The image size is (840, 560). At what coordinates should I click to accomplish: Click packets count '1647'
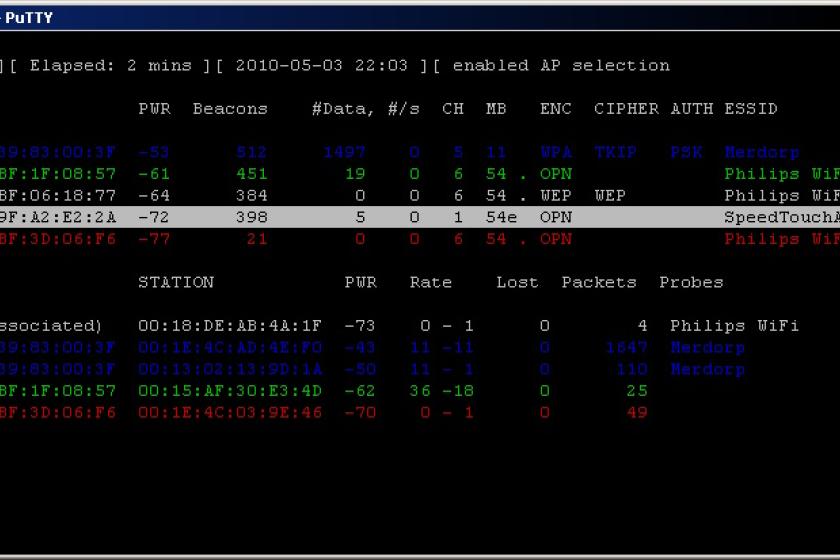click(x=626, y=348)
